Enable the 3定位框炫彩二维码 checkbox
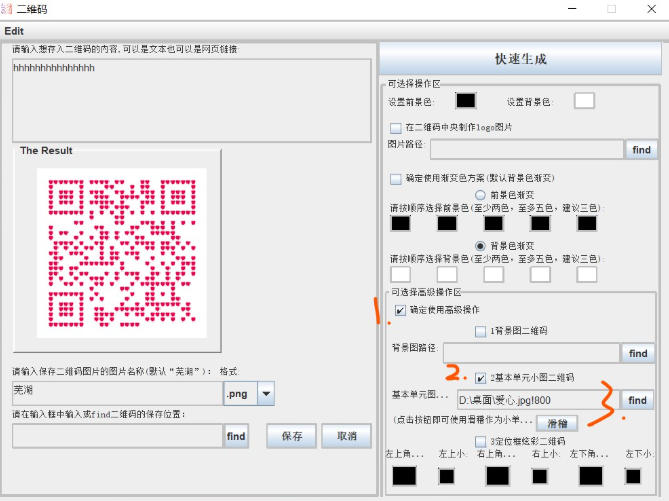Image resolution: width=669 pixels, height=501 pixels. [x=481, y=441]
